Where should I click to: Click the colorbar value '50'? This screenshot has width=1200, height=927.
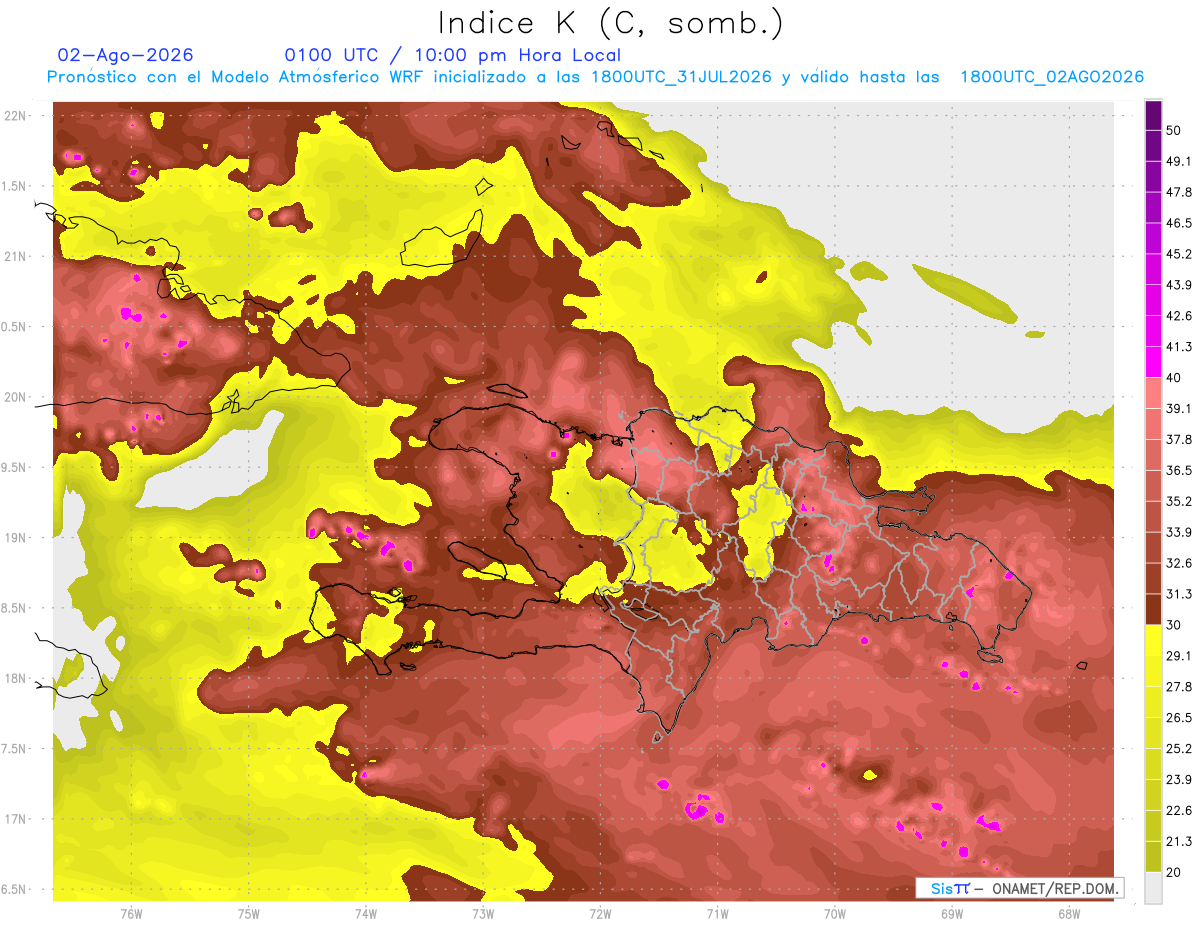click(1175, 130)
